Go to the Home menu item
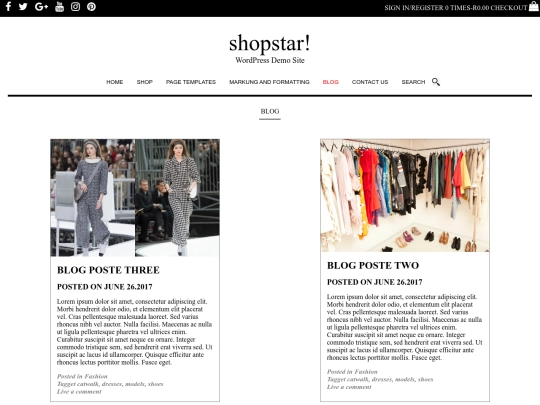540x405 pixels. pos(115,82)
